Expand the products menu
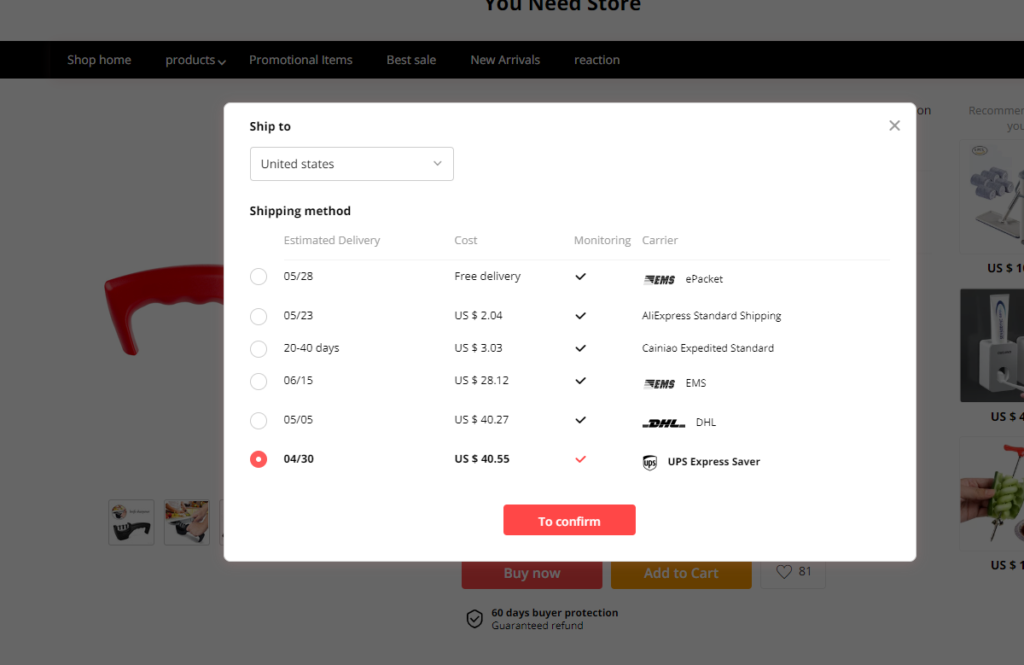This screenshot has height=665, width=1024. point(195,60)
